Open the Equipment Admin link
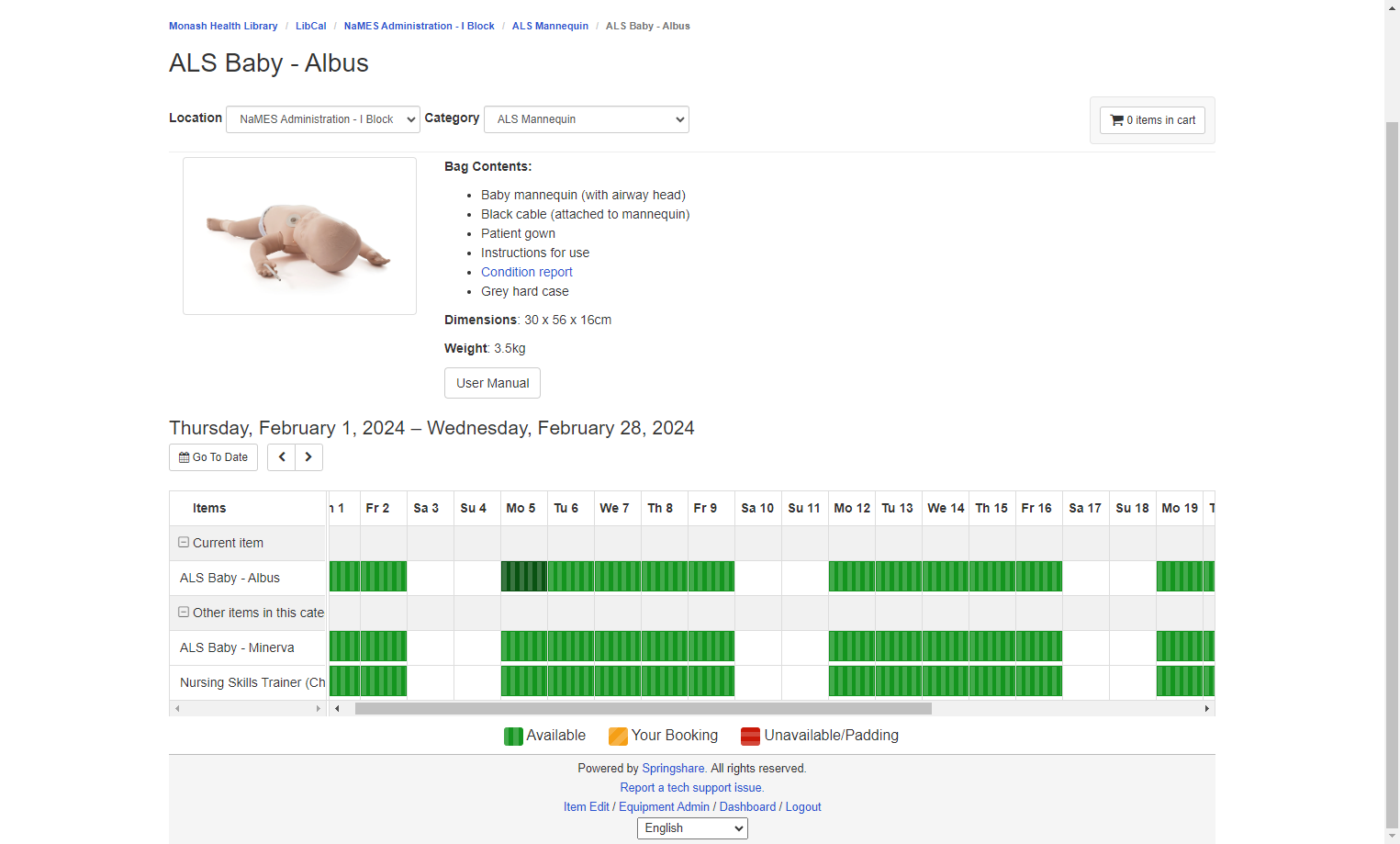 [x=664, y=807]
